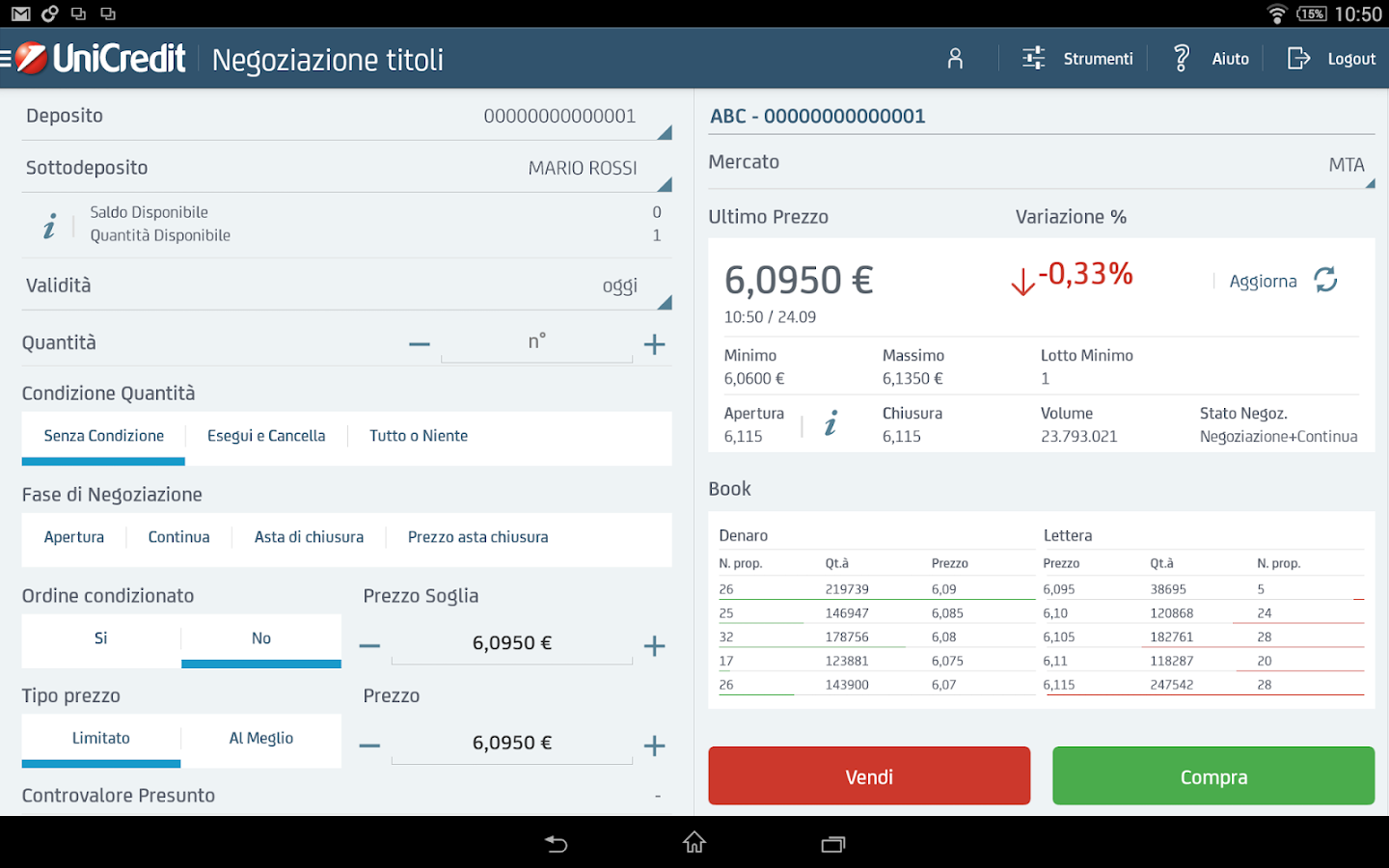Increase Prezzo Soglia with the plus stepper

[654, 645]
